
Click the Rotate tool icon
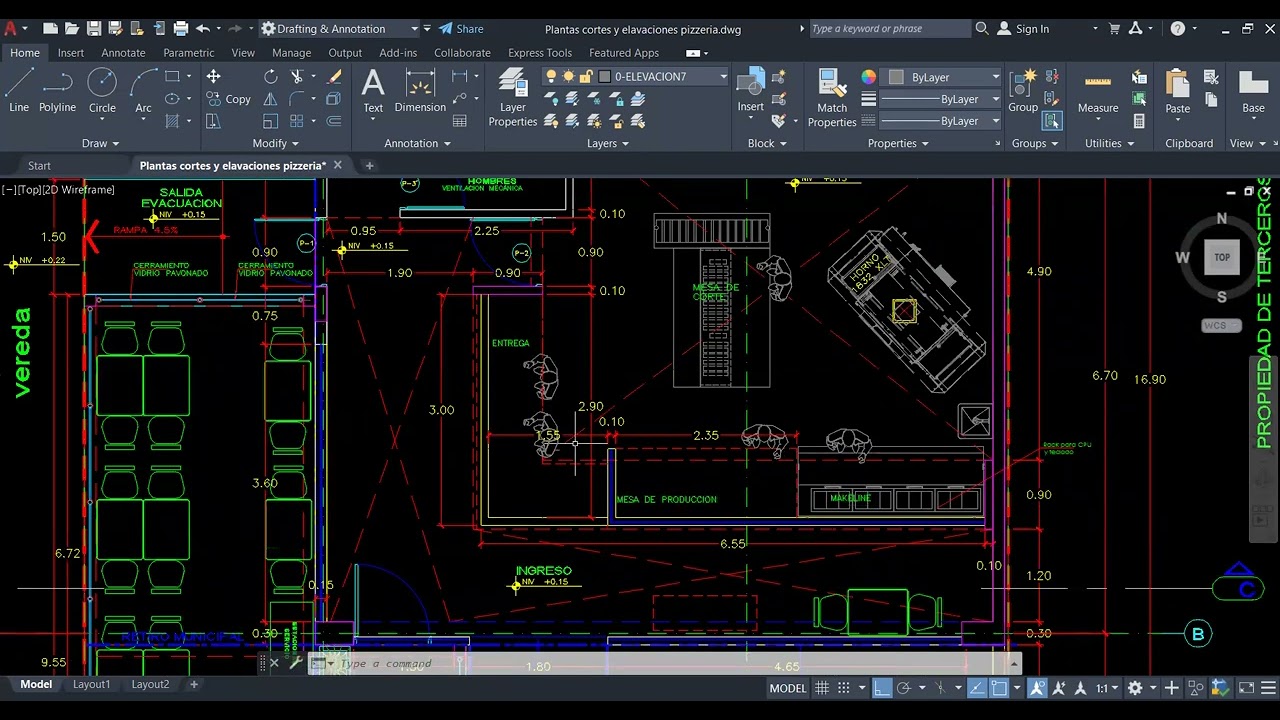(271, 77)
